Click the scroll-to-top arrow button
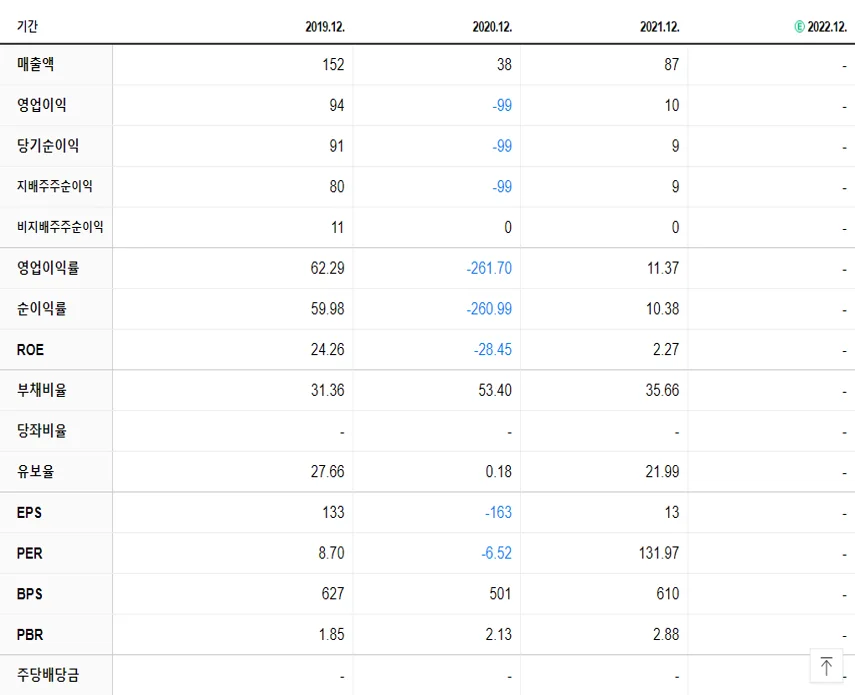The width and height of the screenshot is (855, 695). click(x=826, y=666)
